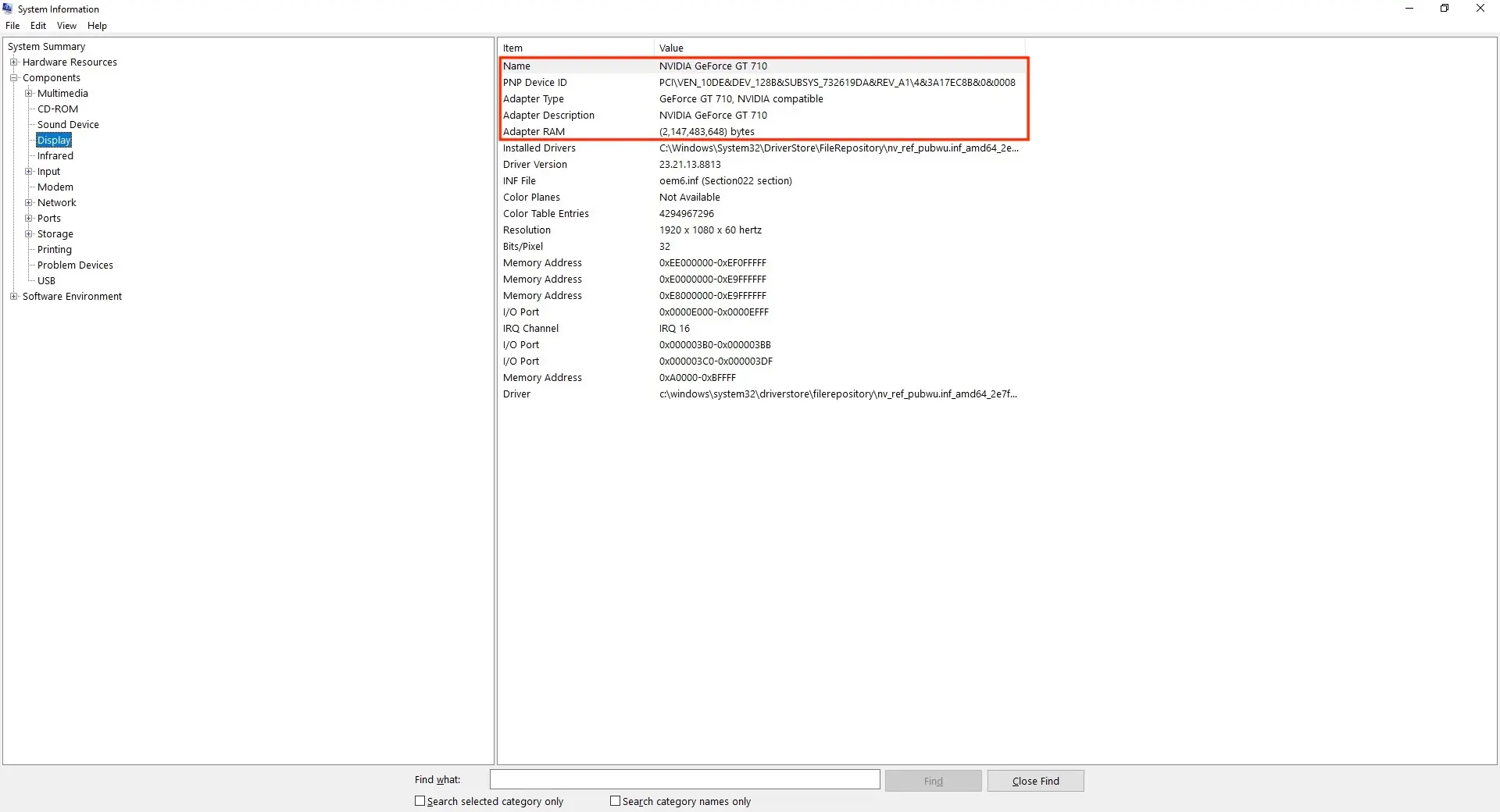Select the Network category

click(57, 203)
